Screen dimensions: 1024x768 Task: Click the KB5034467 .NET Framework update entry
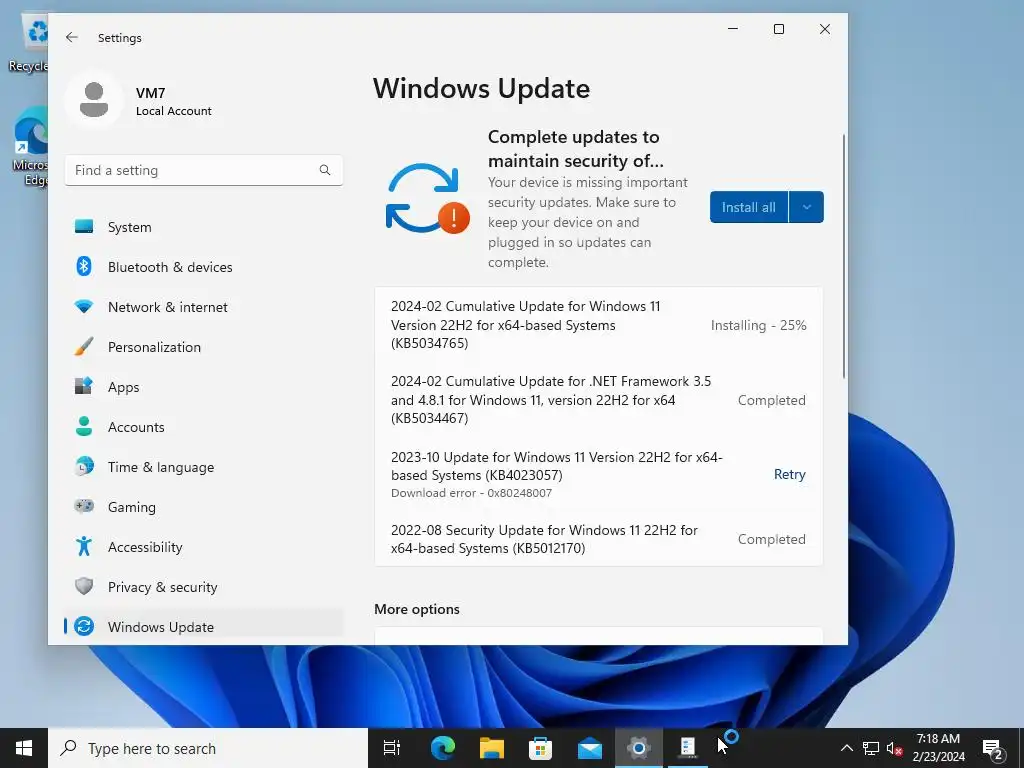pos(599,400)
